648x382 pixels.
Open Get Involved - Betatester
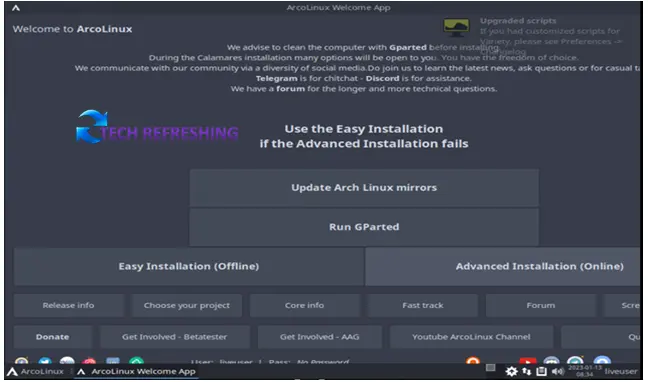pyautogui.click(x=174, y=337)
